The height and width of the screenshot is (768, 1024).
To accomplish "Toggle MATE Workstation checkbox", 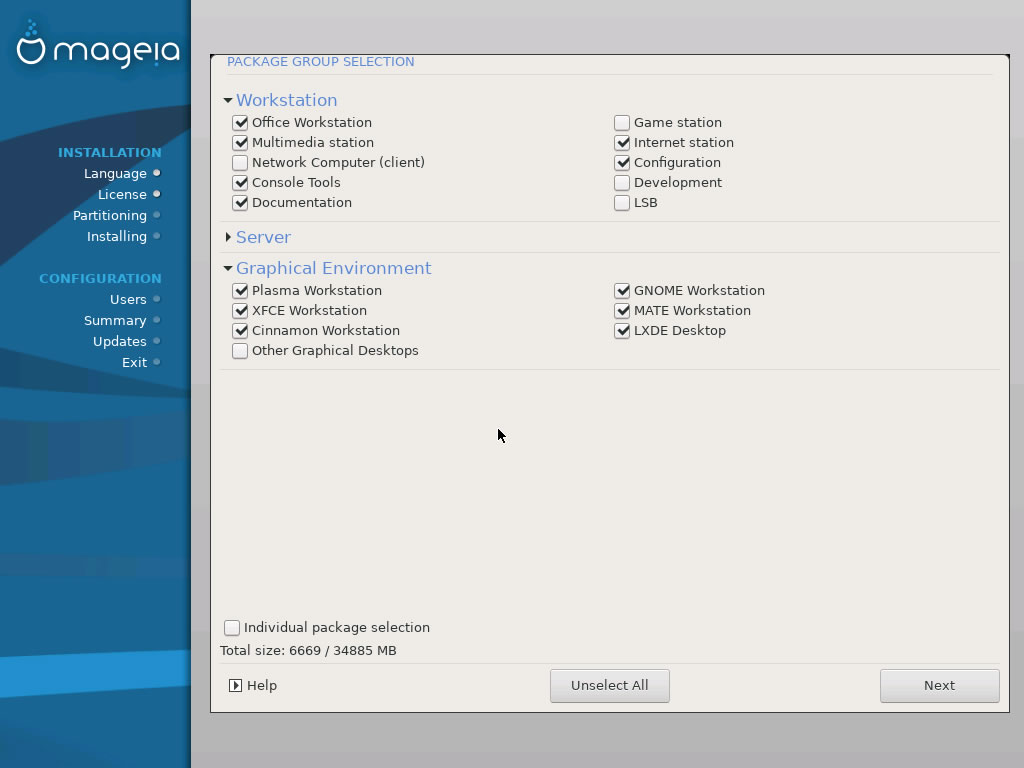I will coord(622,311).
